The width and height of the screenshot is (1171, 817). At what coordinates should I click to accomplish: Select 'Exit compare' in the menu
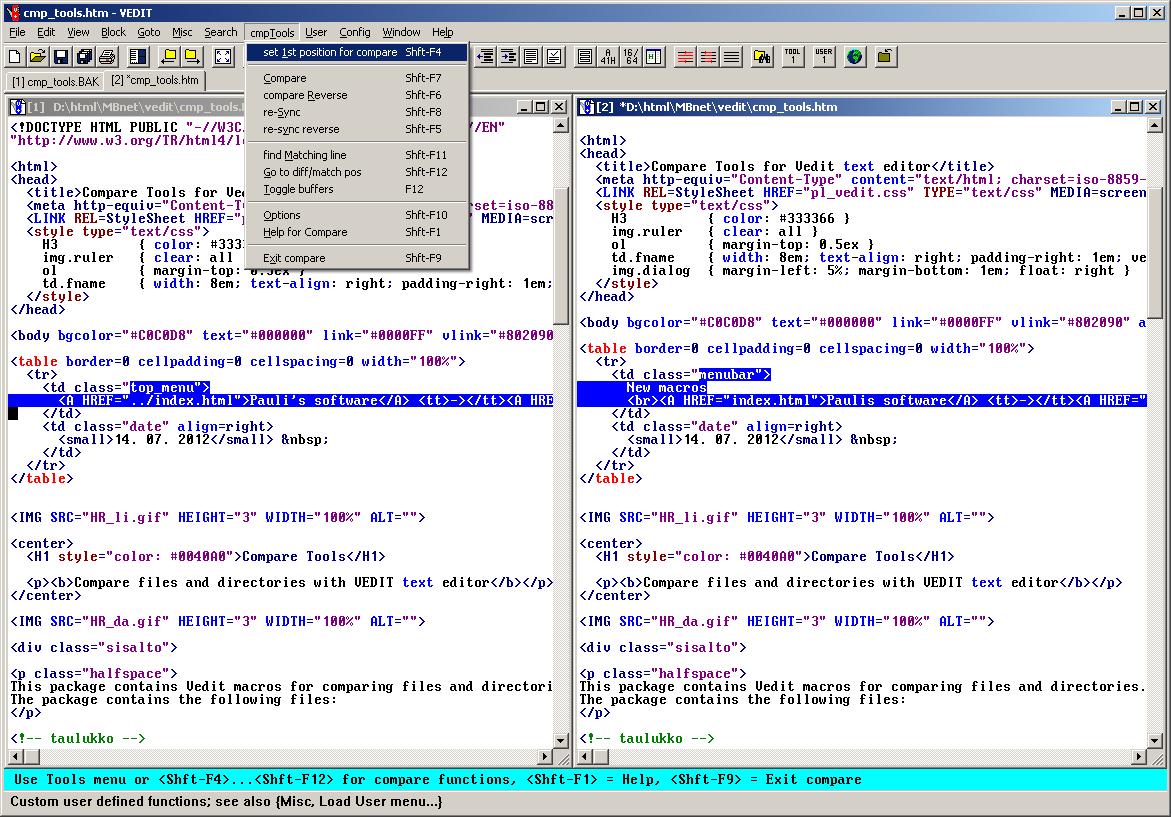click(294, 258)
